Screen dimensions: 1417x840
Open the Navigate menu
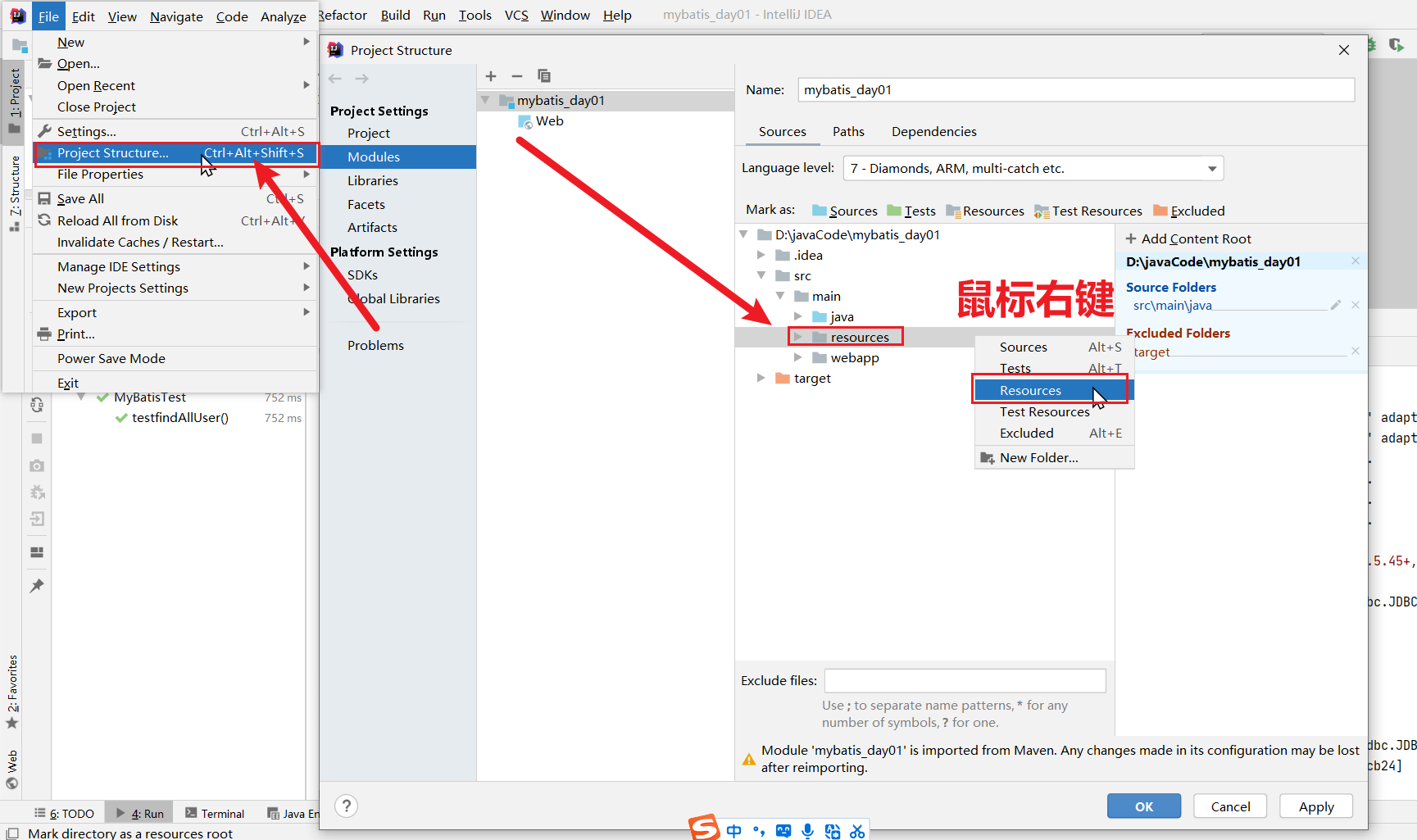pos(176,16)
